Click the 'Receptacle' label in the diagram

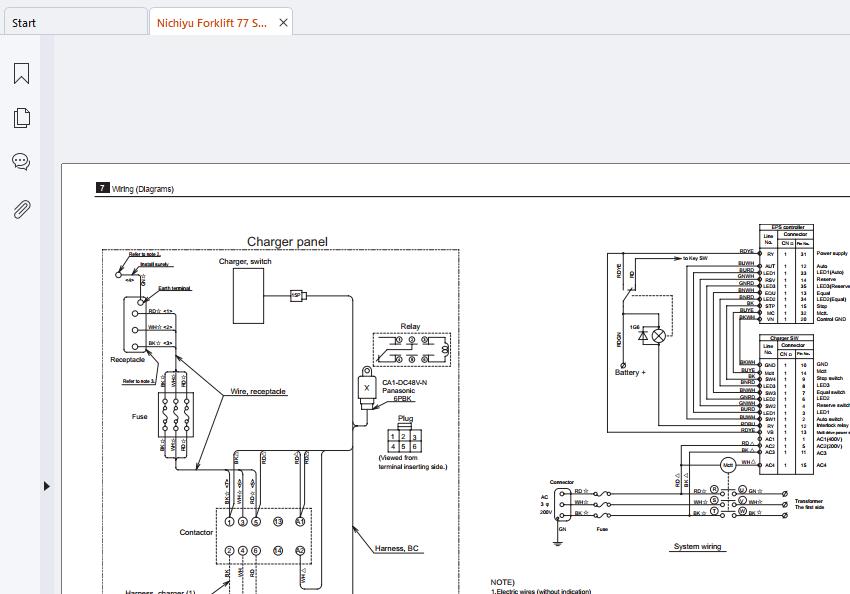[x=127, y=359]
